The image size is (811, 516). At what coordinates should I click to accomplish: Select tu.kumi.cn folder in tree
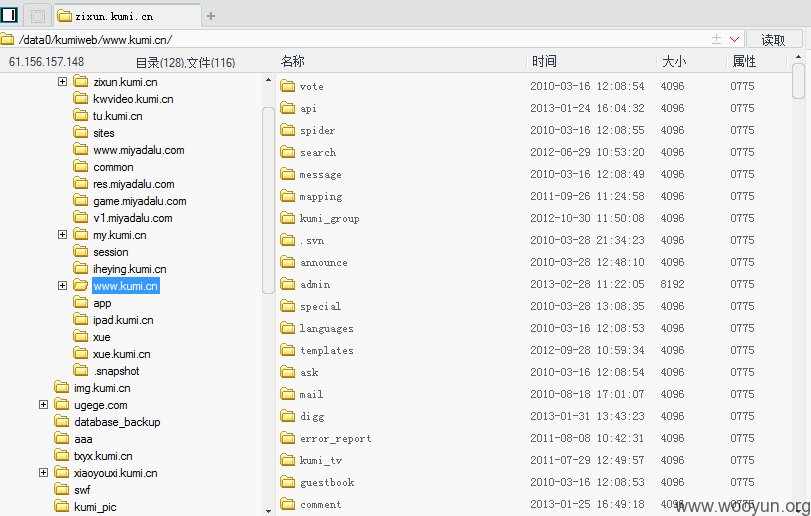tap(117, 116)
